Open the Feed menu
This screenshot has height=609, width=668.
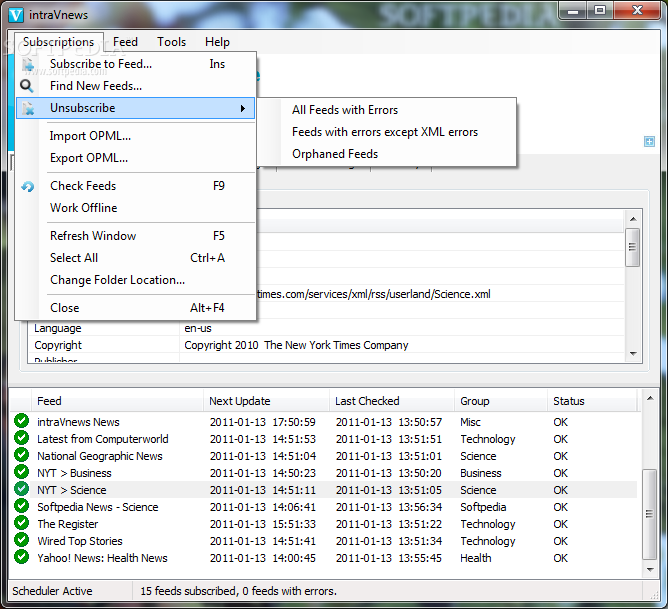[x=125, y=42]
